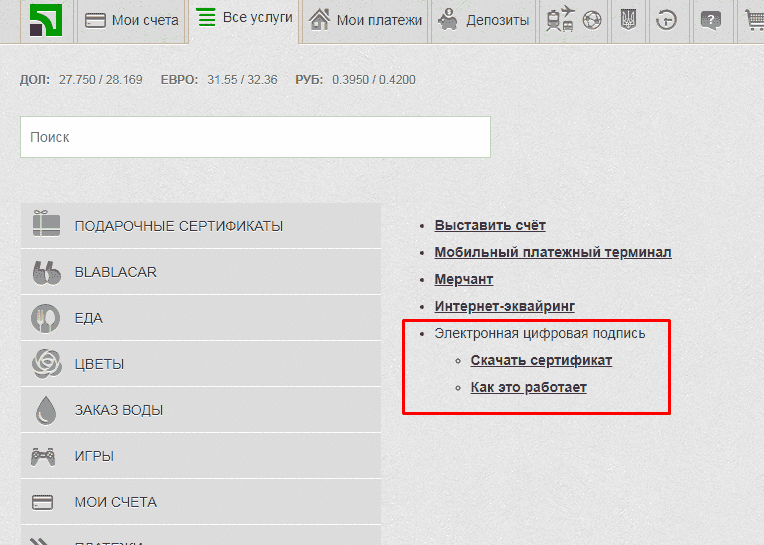764x545 pixels.
Task: Open the help question mark icon
Action: [710, 20]
